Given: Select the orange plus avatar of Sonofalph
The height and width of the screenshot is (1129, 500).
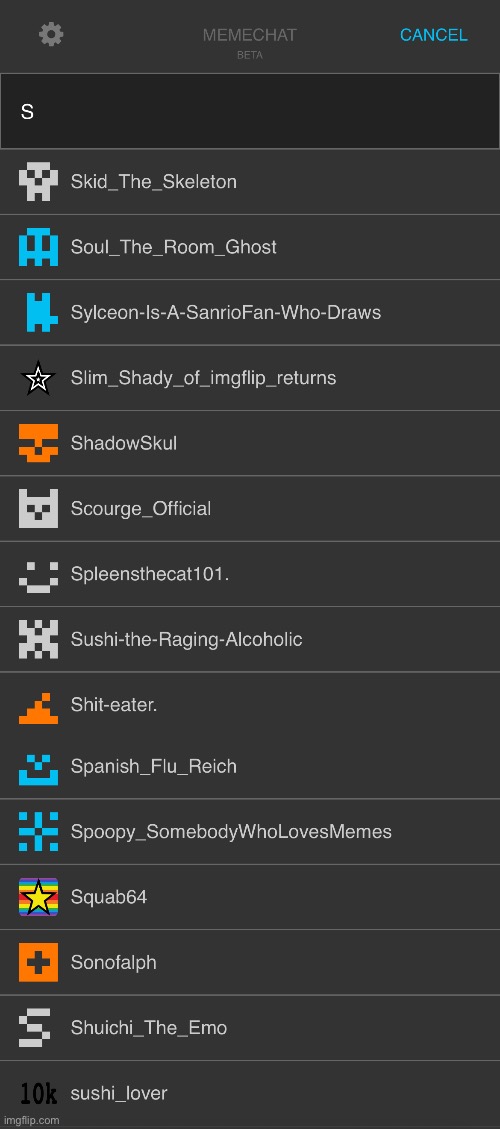Looking at the screenshot, I should click(x=38, y=963).
